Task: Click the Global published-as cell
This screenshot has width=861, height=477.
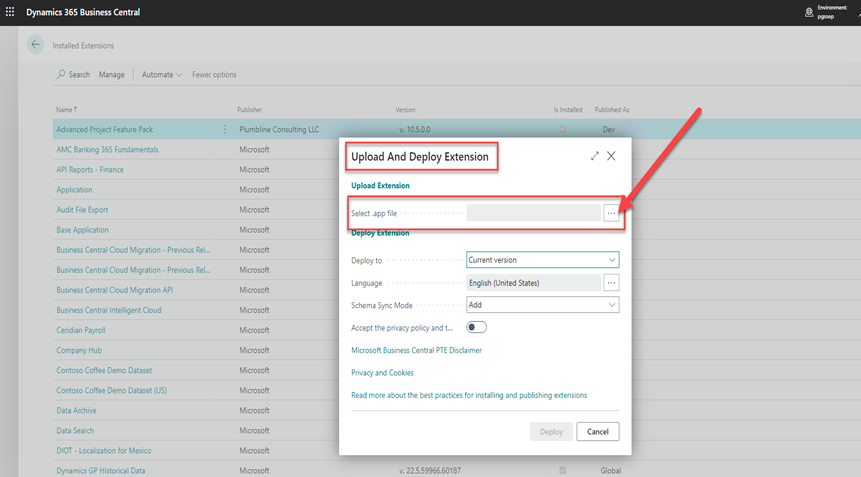Action: pos(611,471)
